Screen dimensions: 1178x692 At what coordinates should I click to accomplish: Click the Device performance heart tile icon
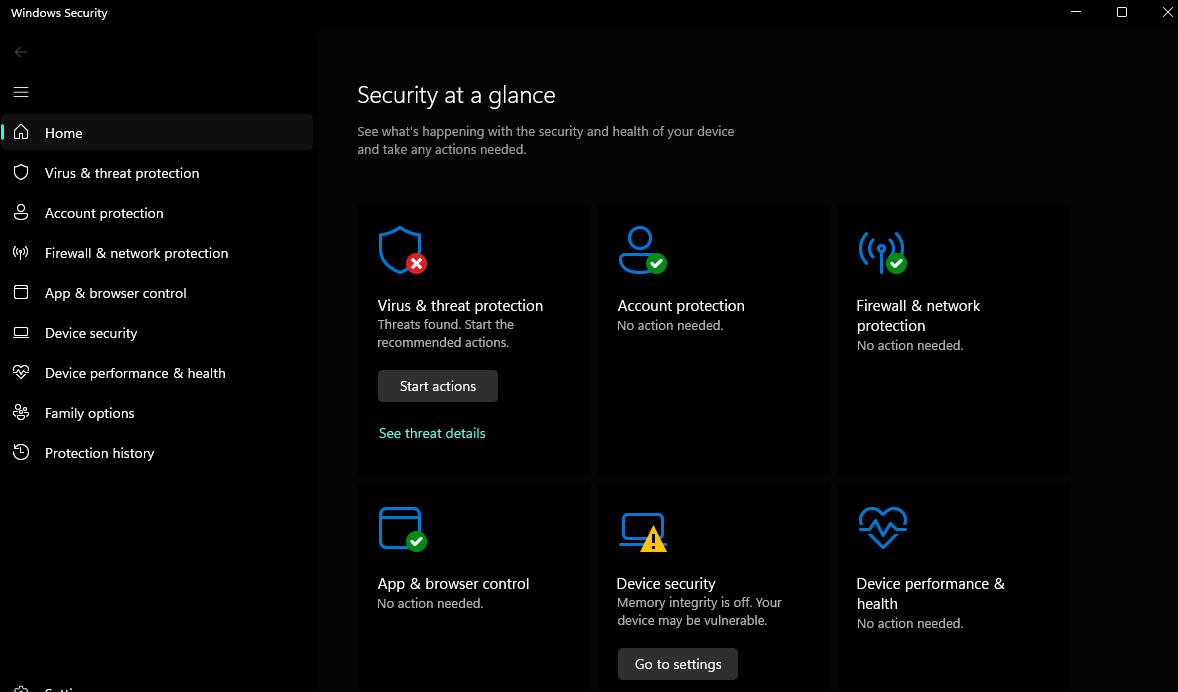(x=883, y=527)
